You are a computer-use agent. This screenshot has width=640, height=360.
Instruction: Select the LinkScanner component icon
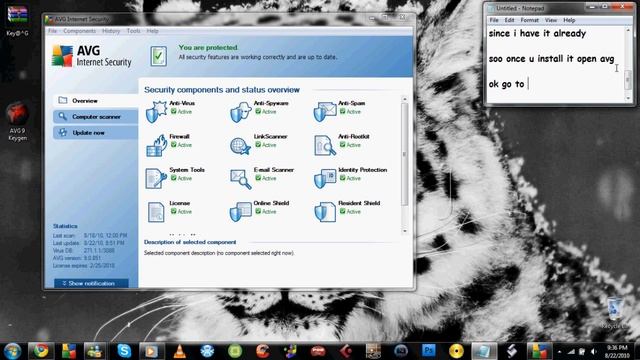[x=240, y=146]
